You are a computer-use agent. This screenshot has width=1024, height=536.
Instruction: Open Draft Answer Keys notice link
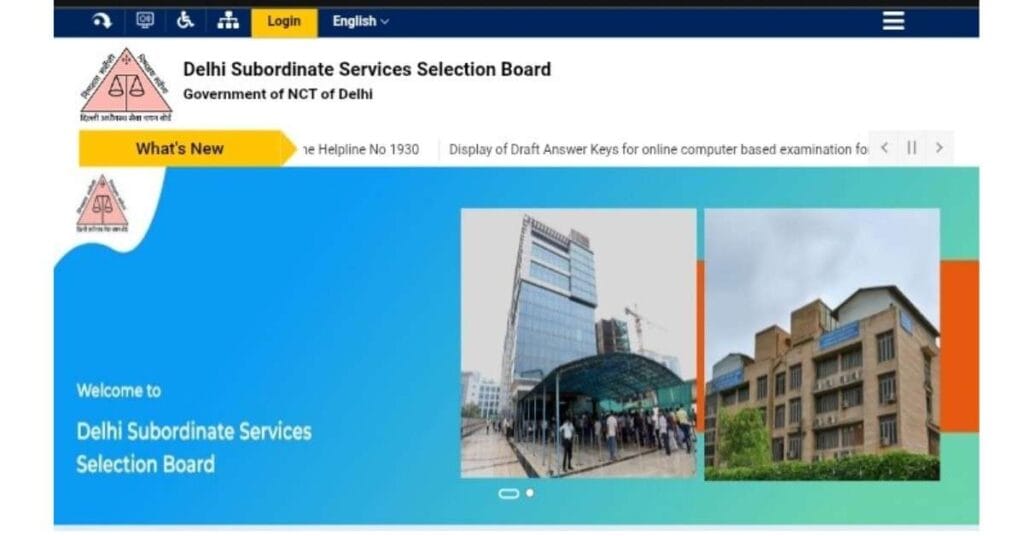tap(658, 150)
